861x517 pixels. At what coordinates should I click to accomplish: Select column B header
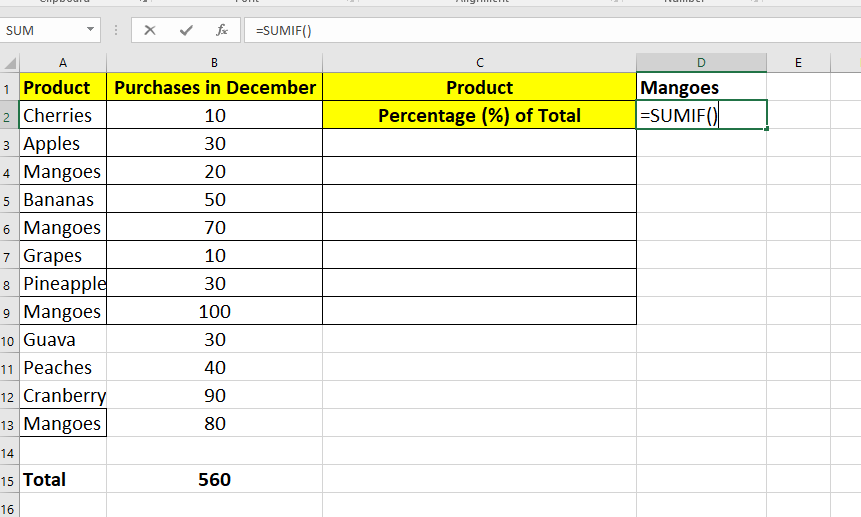point(214,63)
